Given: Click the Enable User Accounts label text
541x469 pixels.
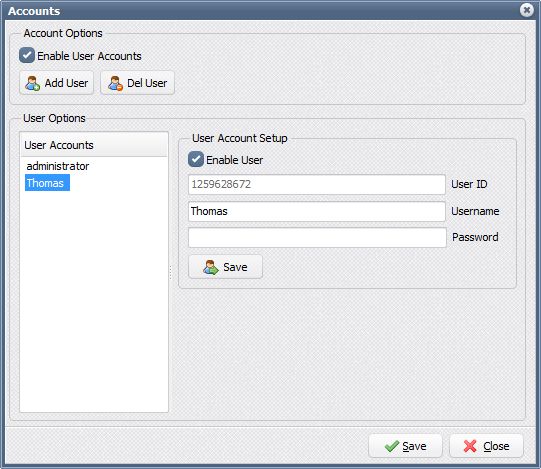Looking at the screenshot, I should pyautogui.click(x=89, y=56).
